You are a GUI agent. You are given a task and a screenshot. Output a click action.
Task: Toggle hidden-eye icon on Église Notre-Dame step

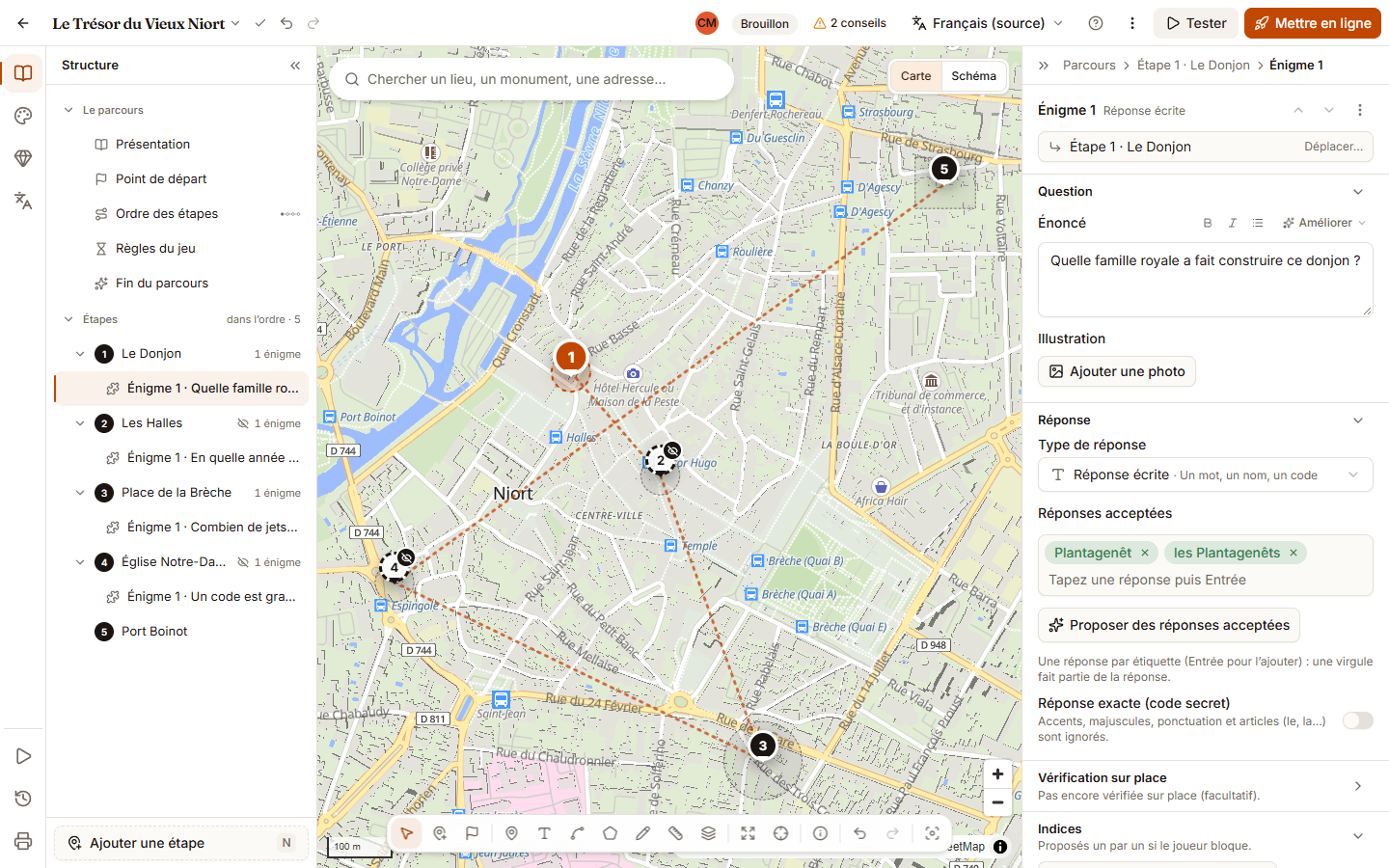pyautogui.click(x=243, y=562)
